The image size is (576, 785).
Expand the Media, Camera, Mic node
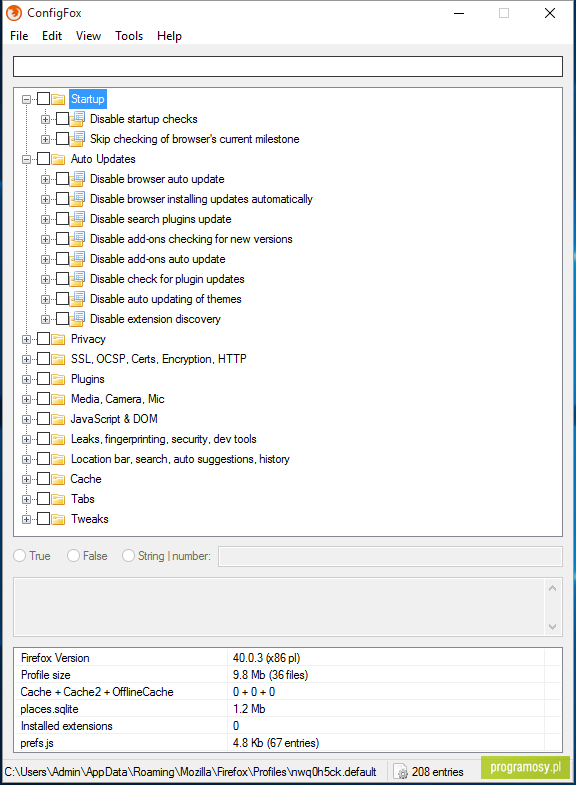pos(27,400)
